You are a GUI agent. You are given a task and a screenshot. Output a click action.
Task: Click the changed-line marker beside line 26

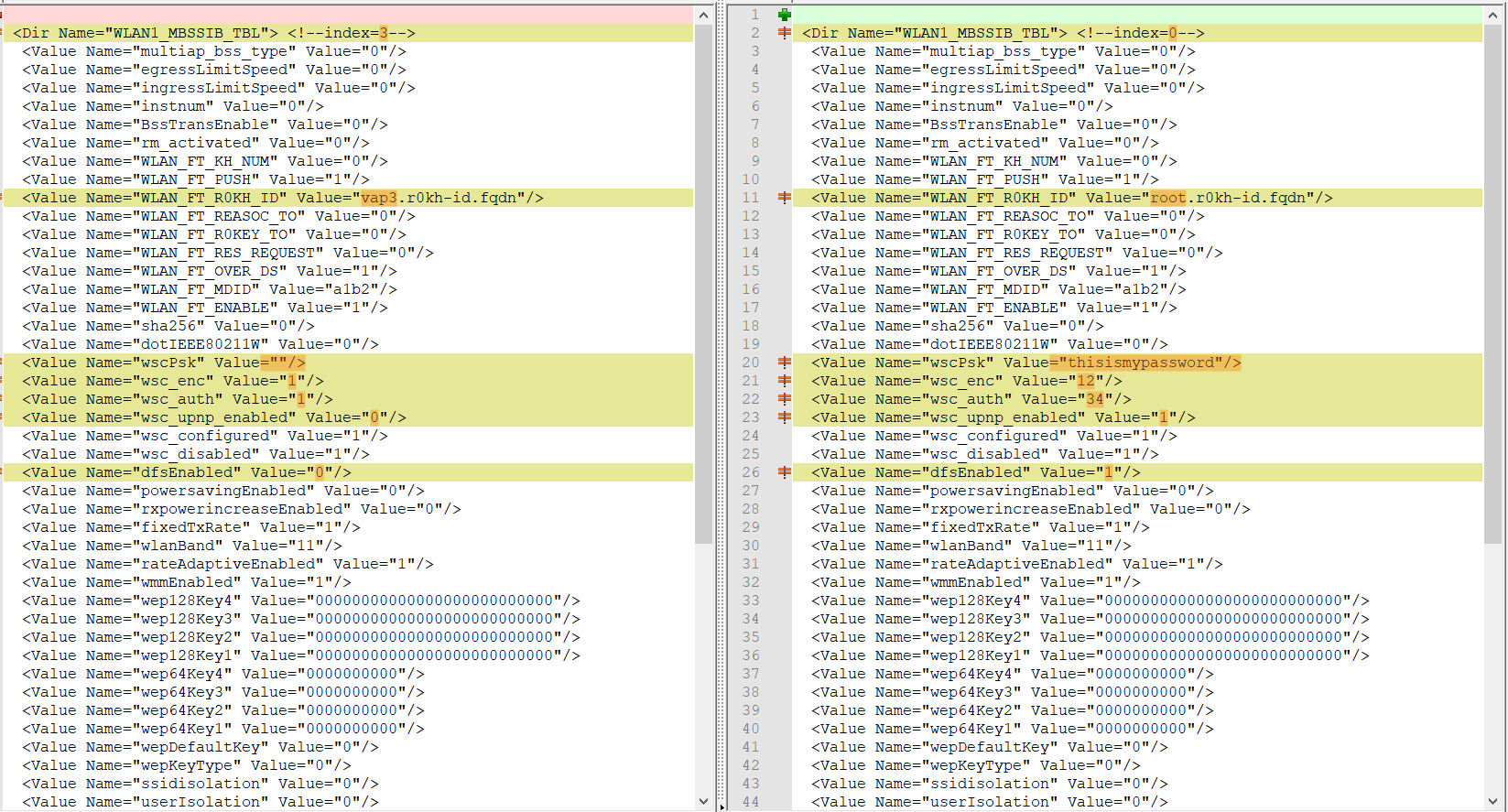point(784,472)
